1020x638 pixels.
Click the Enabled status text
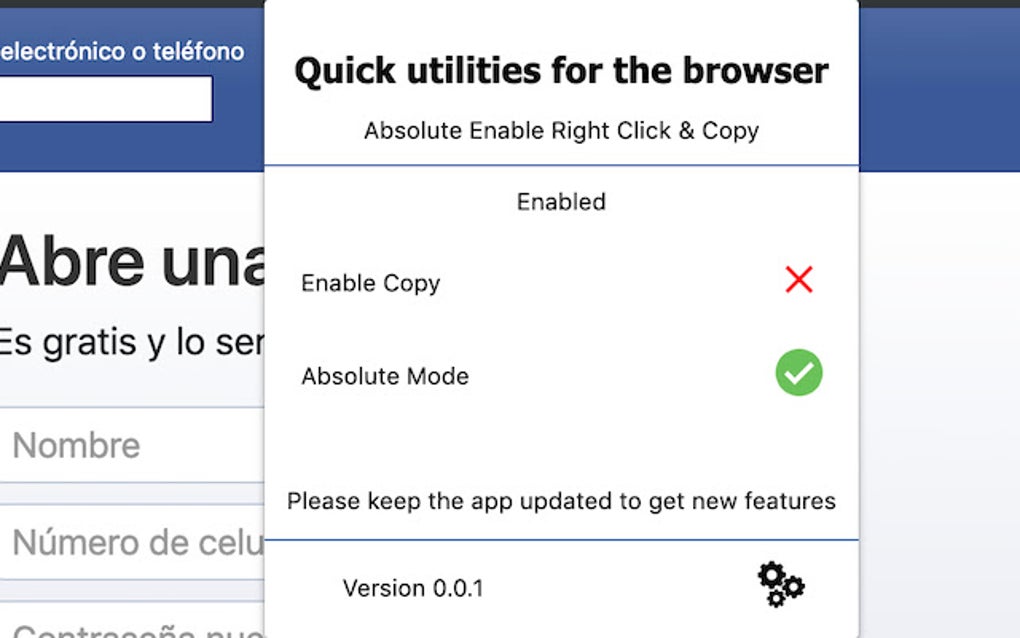(561, 202)
